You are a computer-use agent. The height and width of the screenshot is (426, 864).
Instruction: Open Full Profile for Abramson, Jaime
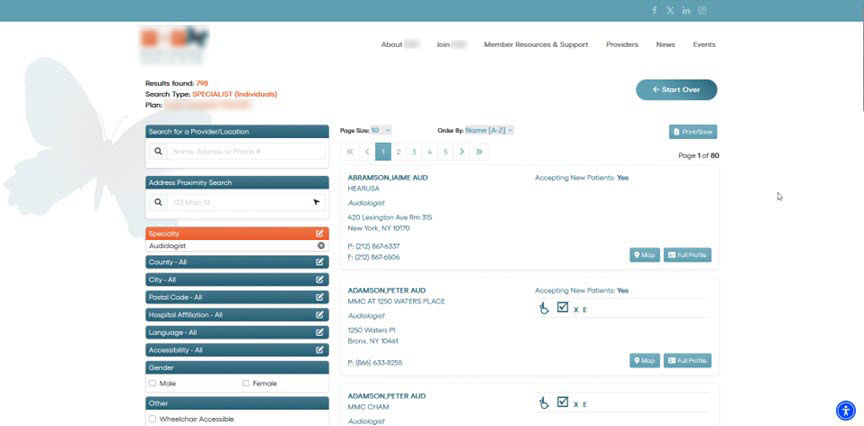(687, 255)
